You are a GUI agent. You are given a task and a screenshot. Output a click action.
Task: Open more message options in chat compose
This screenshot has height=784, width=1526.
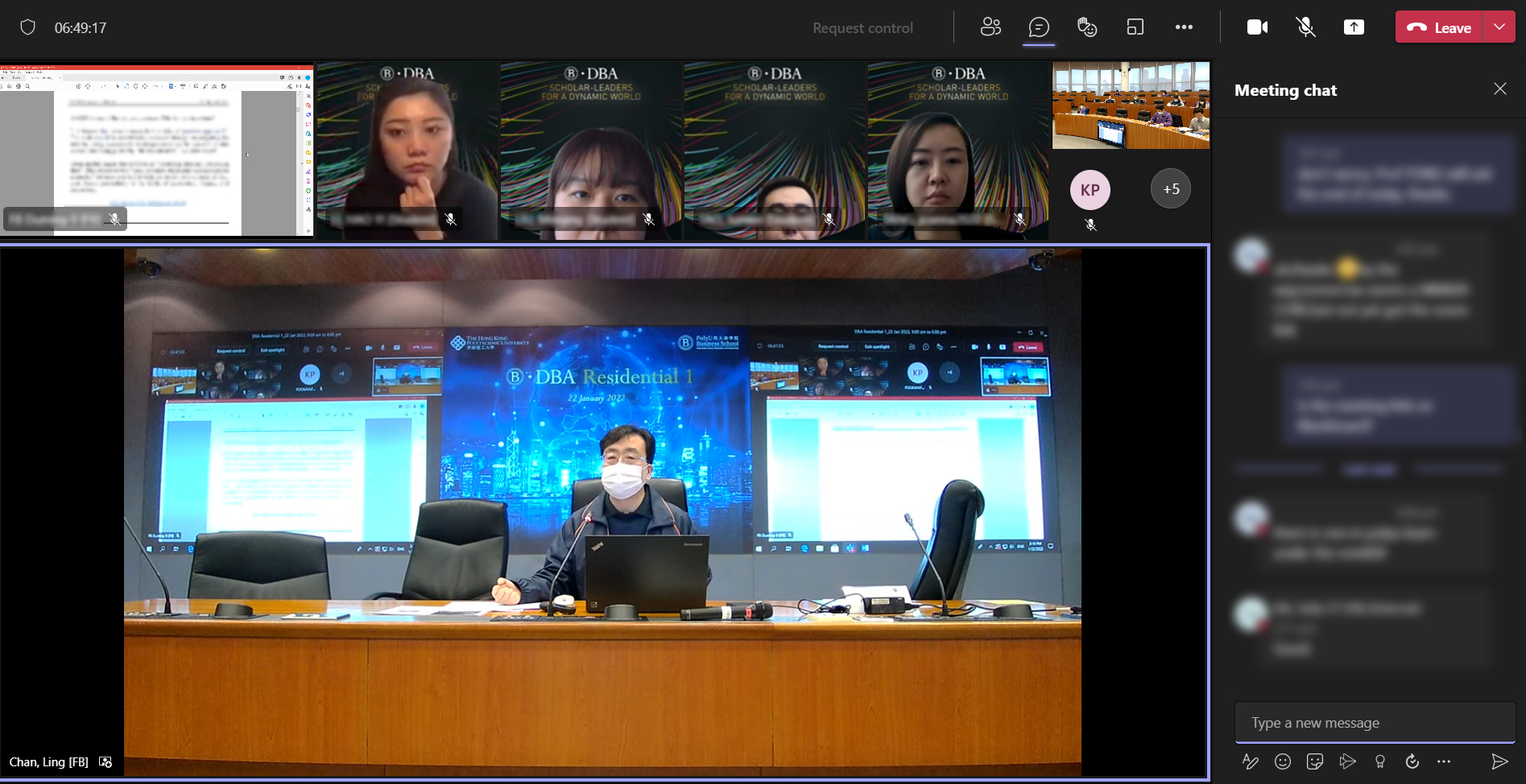click(1444, 761)
